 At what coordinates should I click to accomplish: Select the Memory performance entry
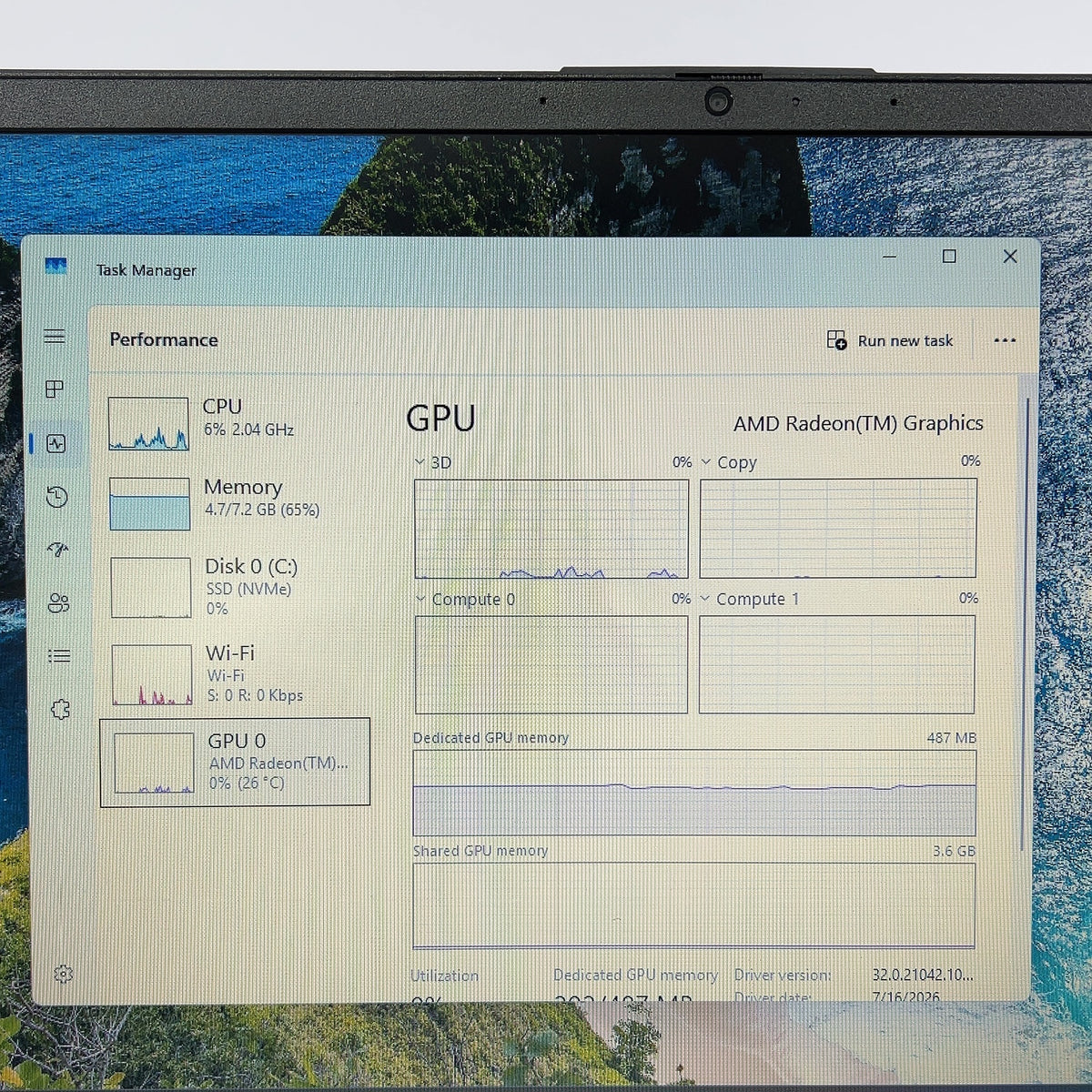click(x=235, y=503)
